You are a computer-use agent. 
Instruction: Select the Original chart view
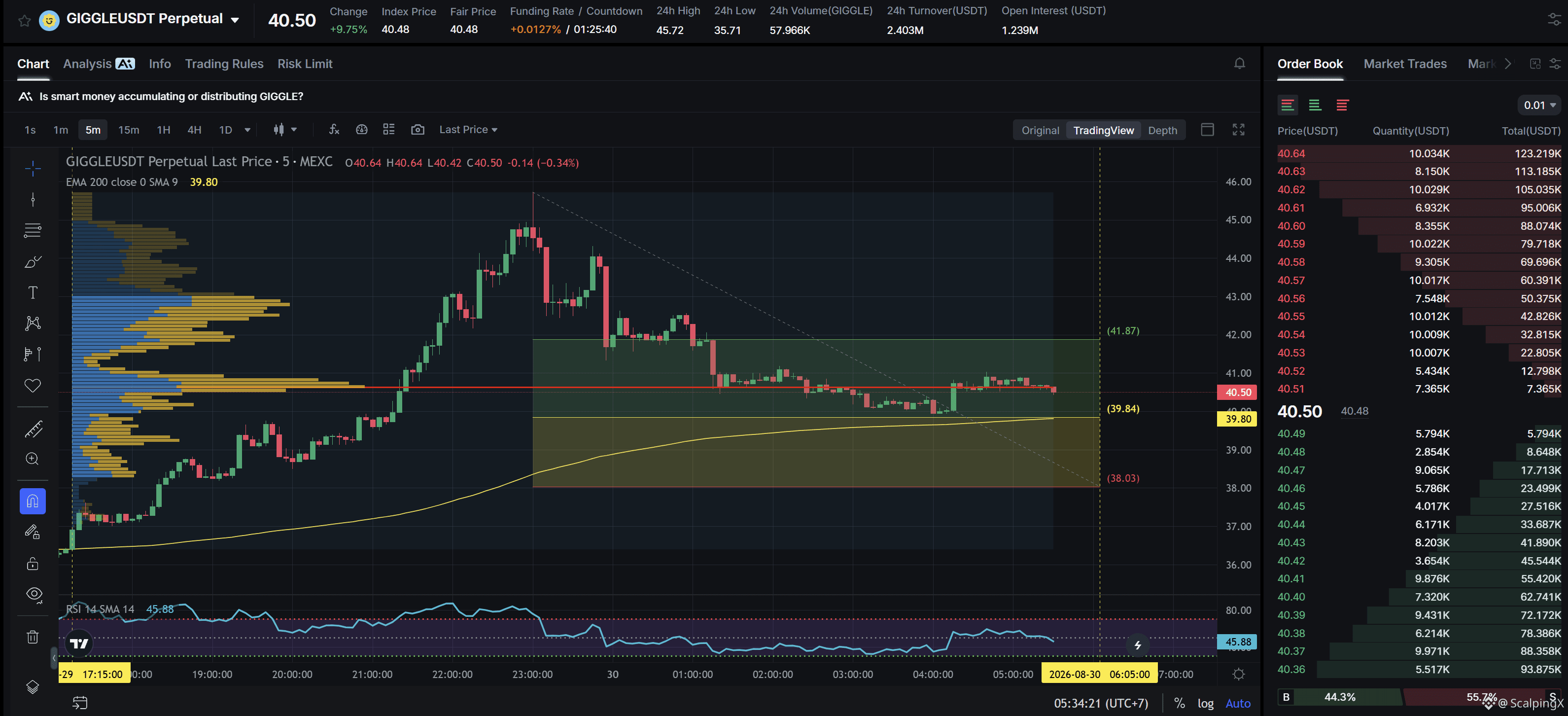click(x=1040, y=130)
